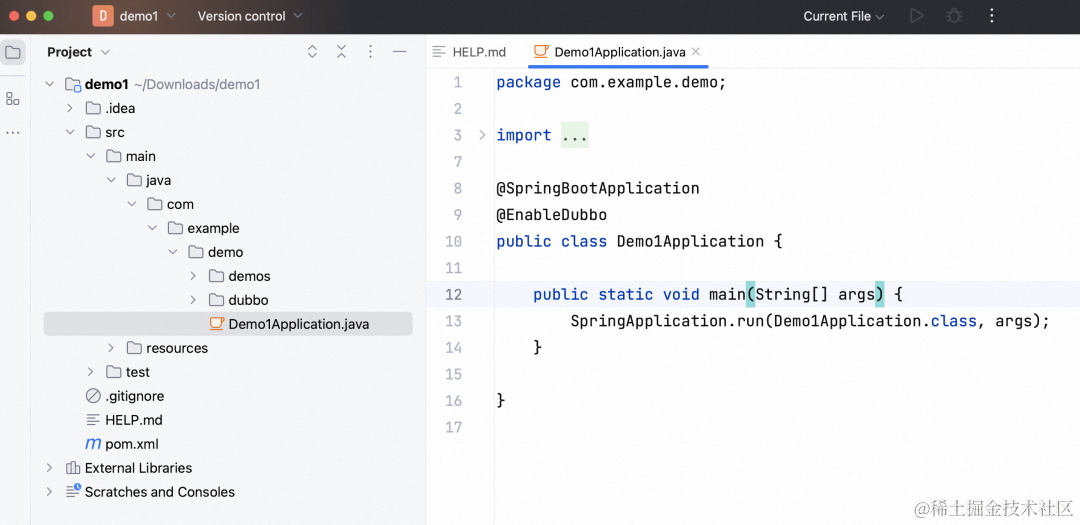Click the @EnableDubbo annotation

[x=552, y=215]
